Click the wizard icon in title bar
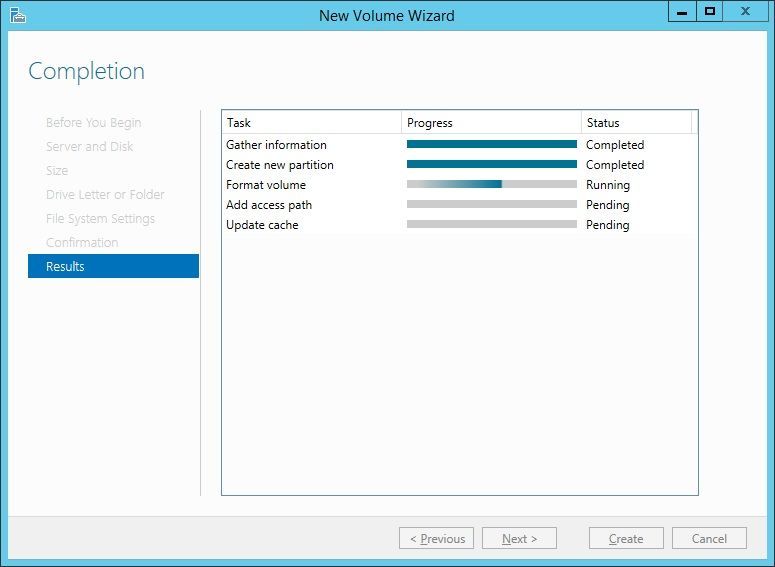Screen dimensions: 775x567 [17, 15]
